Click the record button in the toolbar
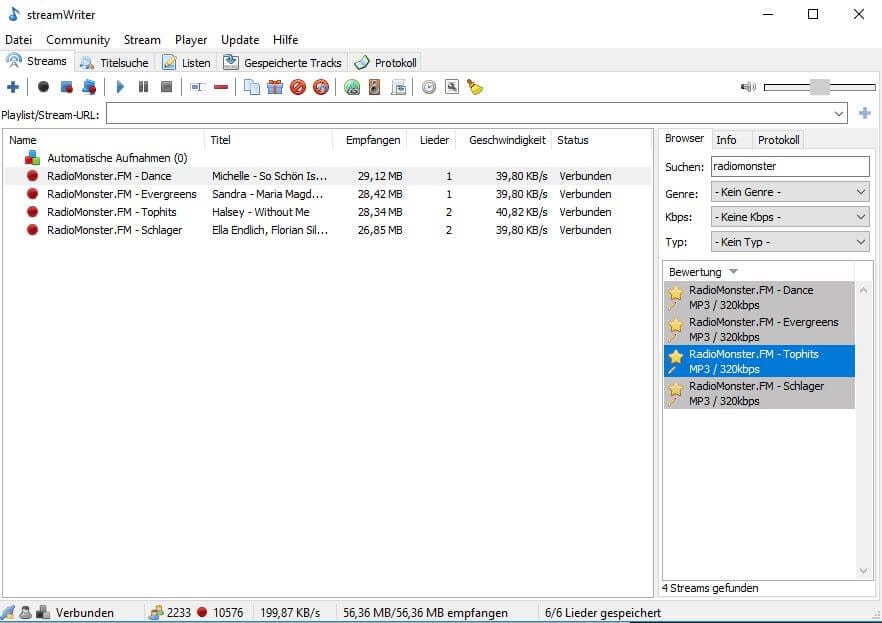Image resolution: width=882 pixels, height=623 pixels. point(43,88)
